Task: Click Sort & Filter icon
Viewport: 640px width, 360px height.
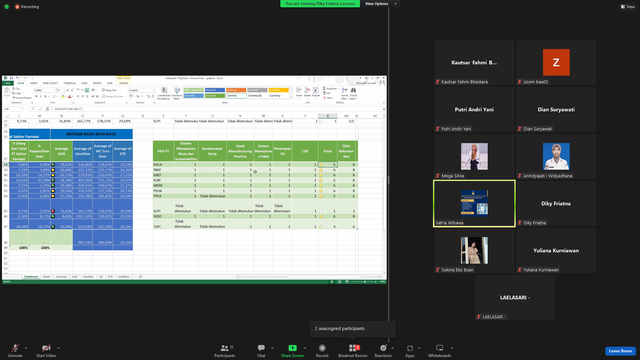Action: pos(344,93)
